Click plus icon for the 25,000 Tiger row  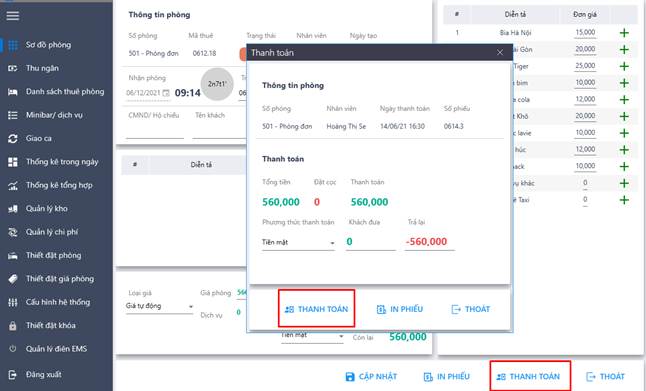pos(624,66)
